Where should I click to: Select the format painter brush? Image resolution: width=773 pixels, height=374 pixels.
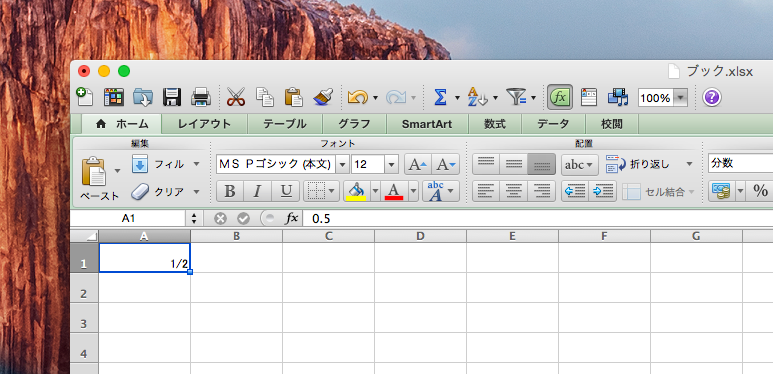point(323,97)
